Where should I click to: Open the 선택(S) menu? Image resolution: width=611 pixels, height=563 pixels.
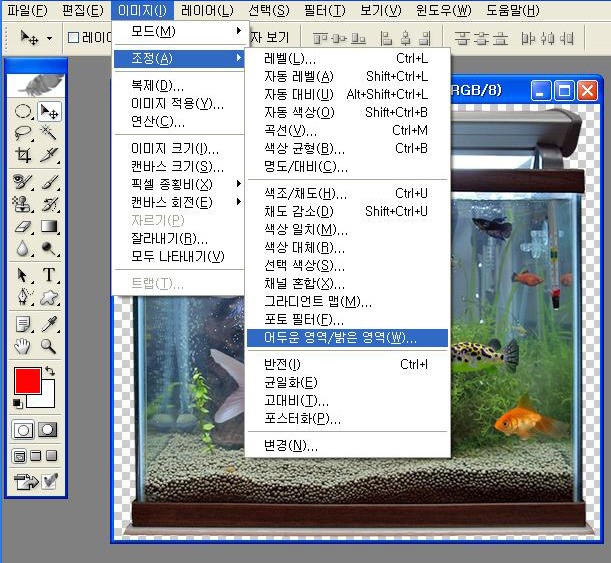click(269, 10)
